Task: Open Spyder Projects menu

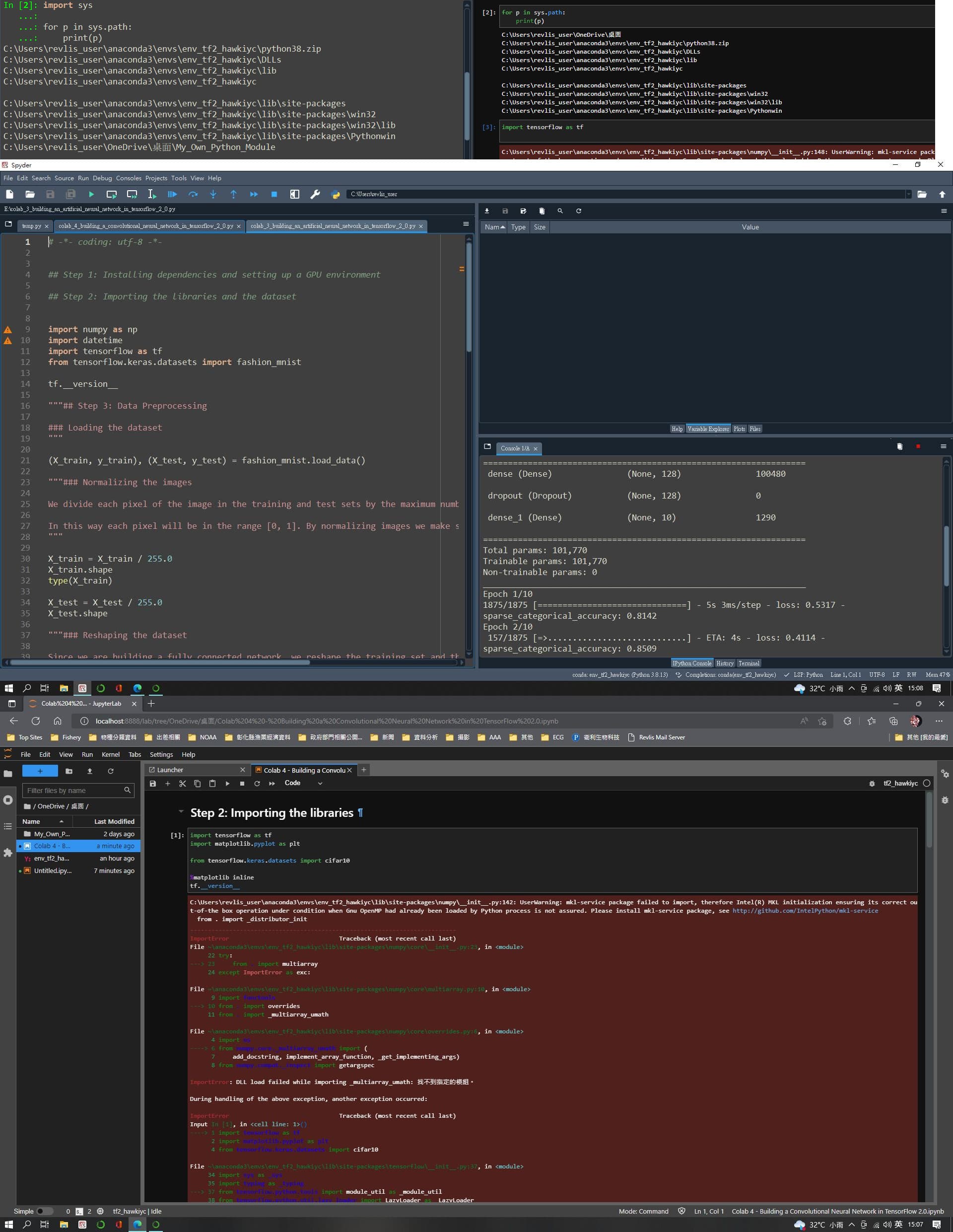Action: pos(156,178)
